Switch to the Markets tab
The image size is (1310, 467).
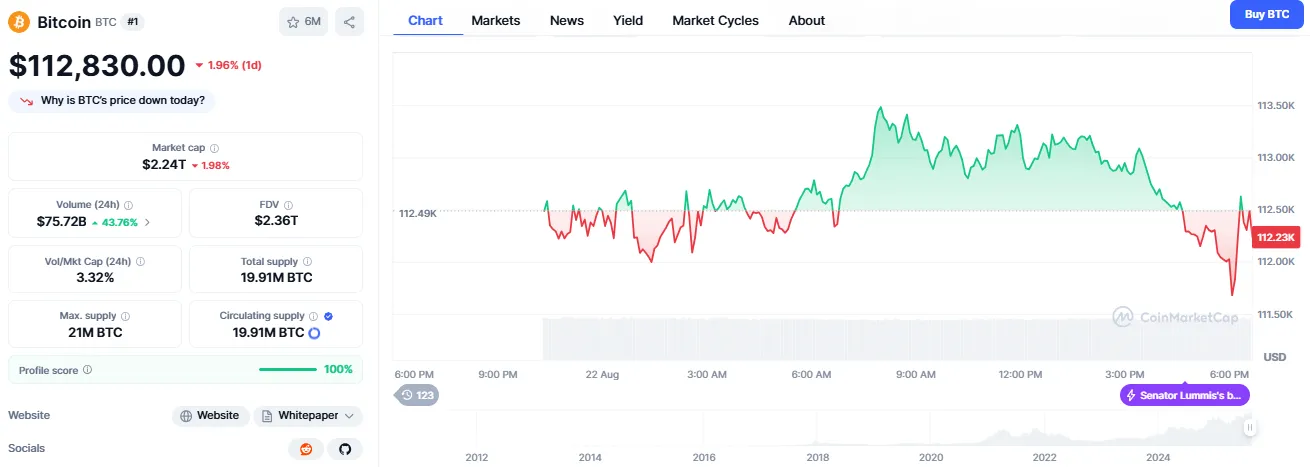(496, 20)
